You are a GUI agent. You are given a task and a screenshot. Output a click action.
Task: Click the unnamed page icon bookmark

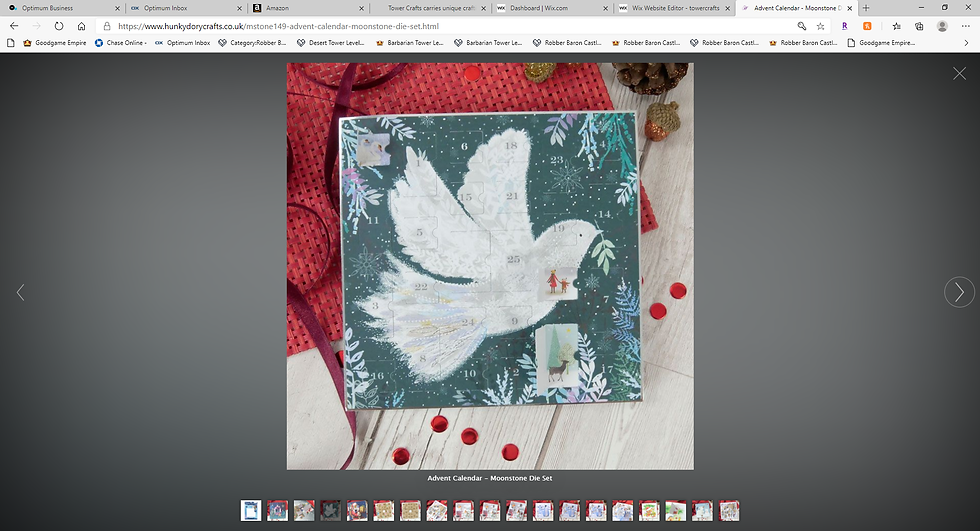[x=10, y=43]
